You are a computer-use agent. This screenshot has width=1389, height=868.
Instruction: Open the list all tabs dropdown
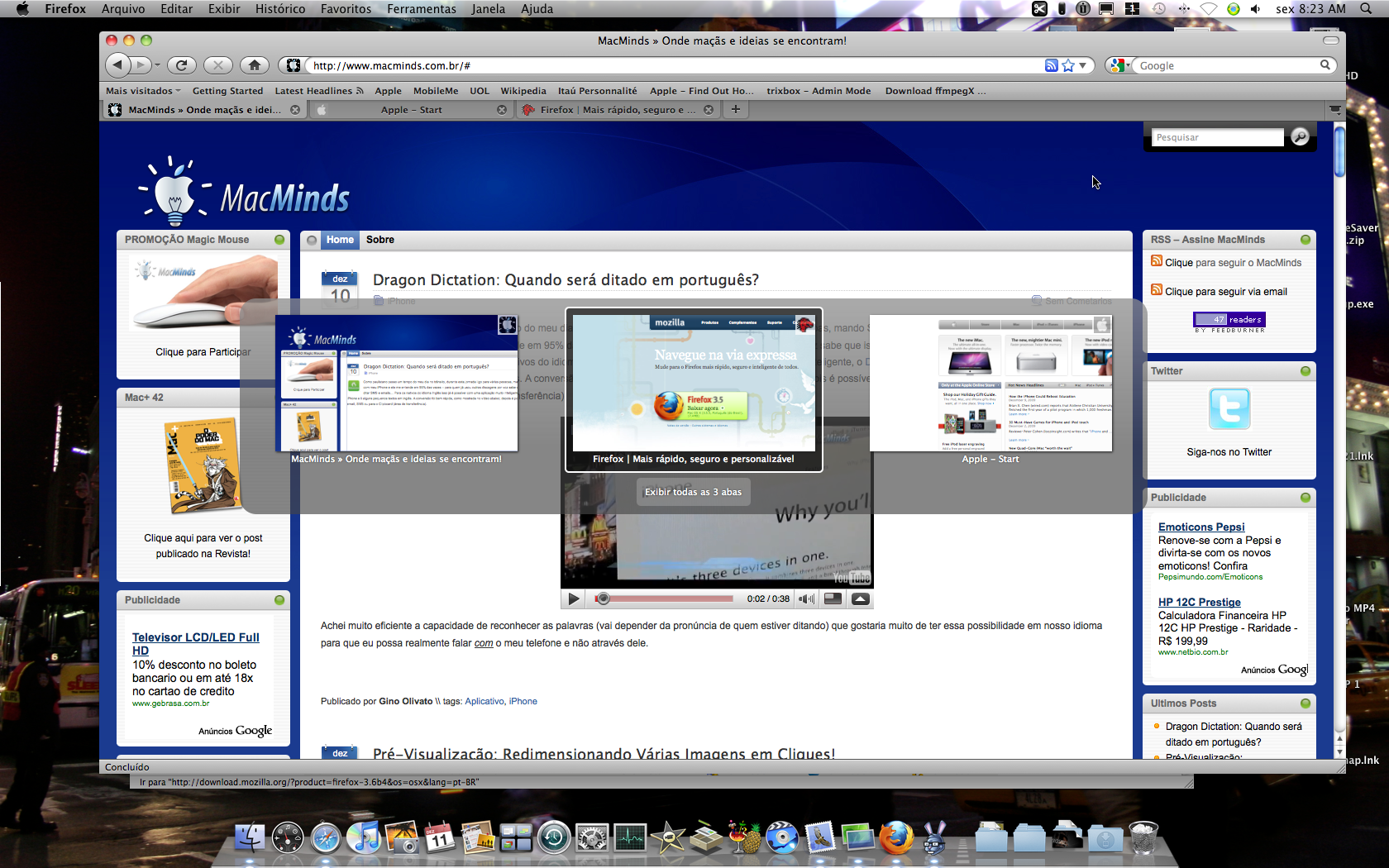point(1334,109)
